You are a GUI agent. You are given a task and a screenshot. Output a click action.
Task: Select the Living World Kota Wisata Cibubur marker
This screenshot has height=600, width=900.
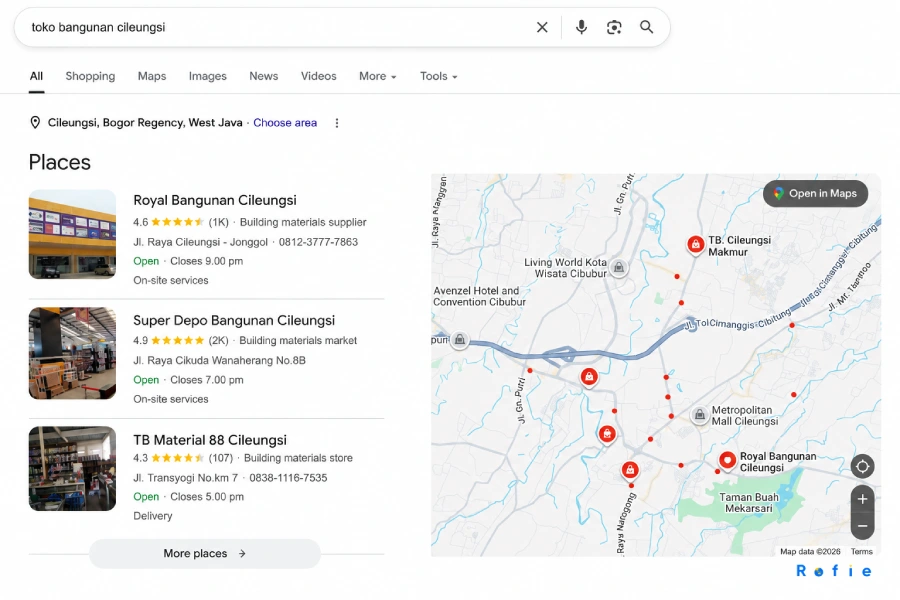[619, 267]
